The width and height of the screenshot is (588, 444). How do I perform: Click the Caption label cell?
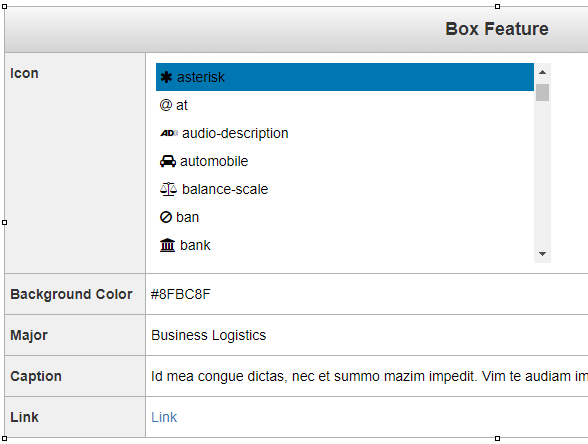(x=75, y=376)
